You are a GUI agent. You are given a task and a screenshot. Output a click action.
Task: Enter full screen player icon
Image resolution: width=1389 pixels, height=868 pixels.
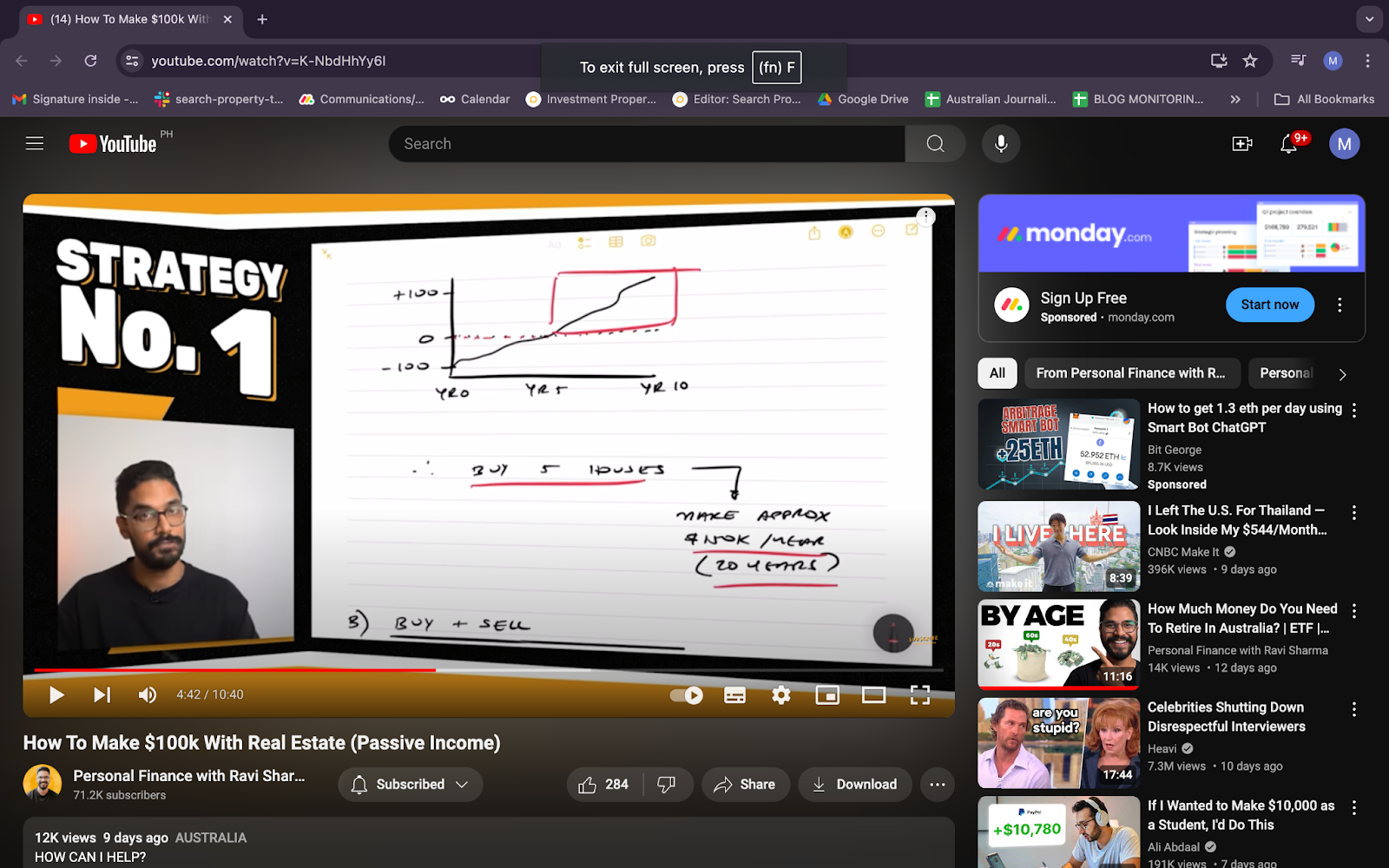click(x=920, y=694)
